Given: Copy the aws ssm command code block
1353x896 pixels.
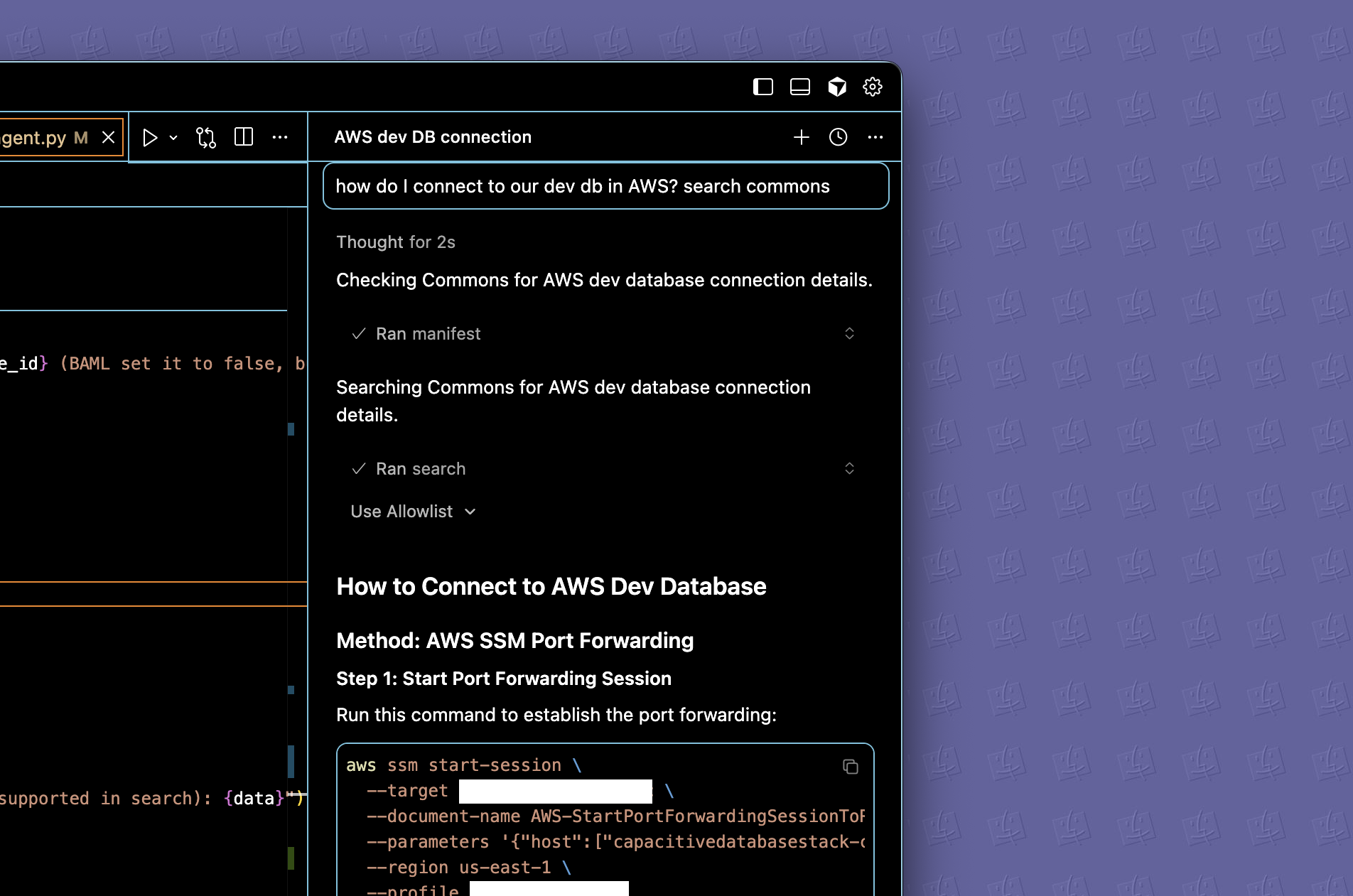Looking at the screenshot, I should tap(851, 767).
